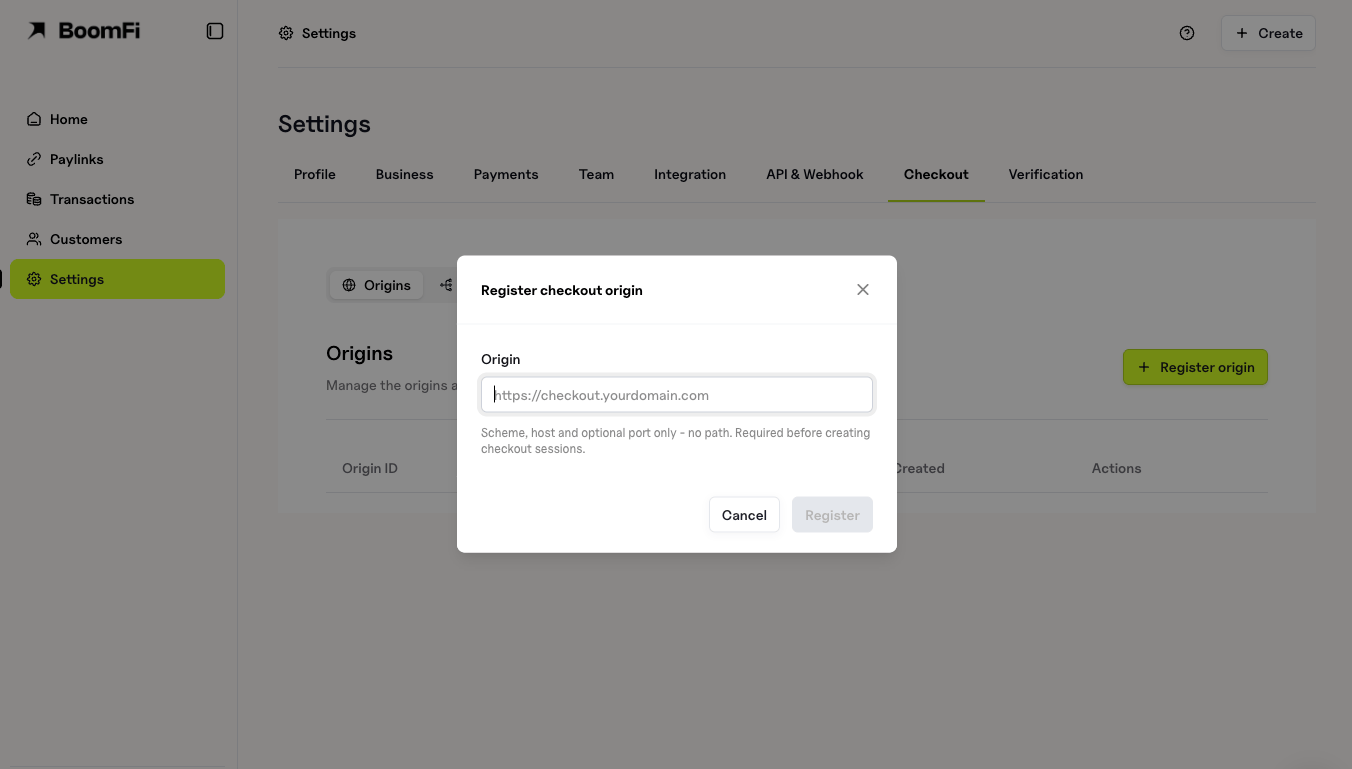Go to Paylinks in the sidebar
The image size is (1352, 769).
click(118, 159)
